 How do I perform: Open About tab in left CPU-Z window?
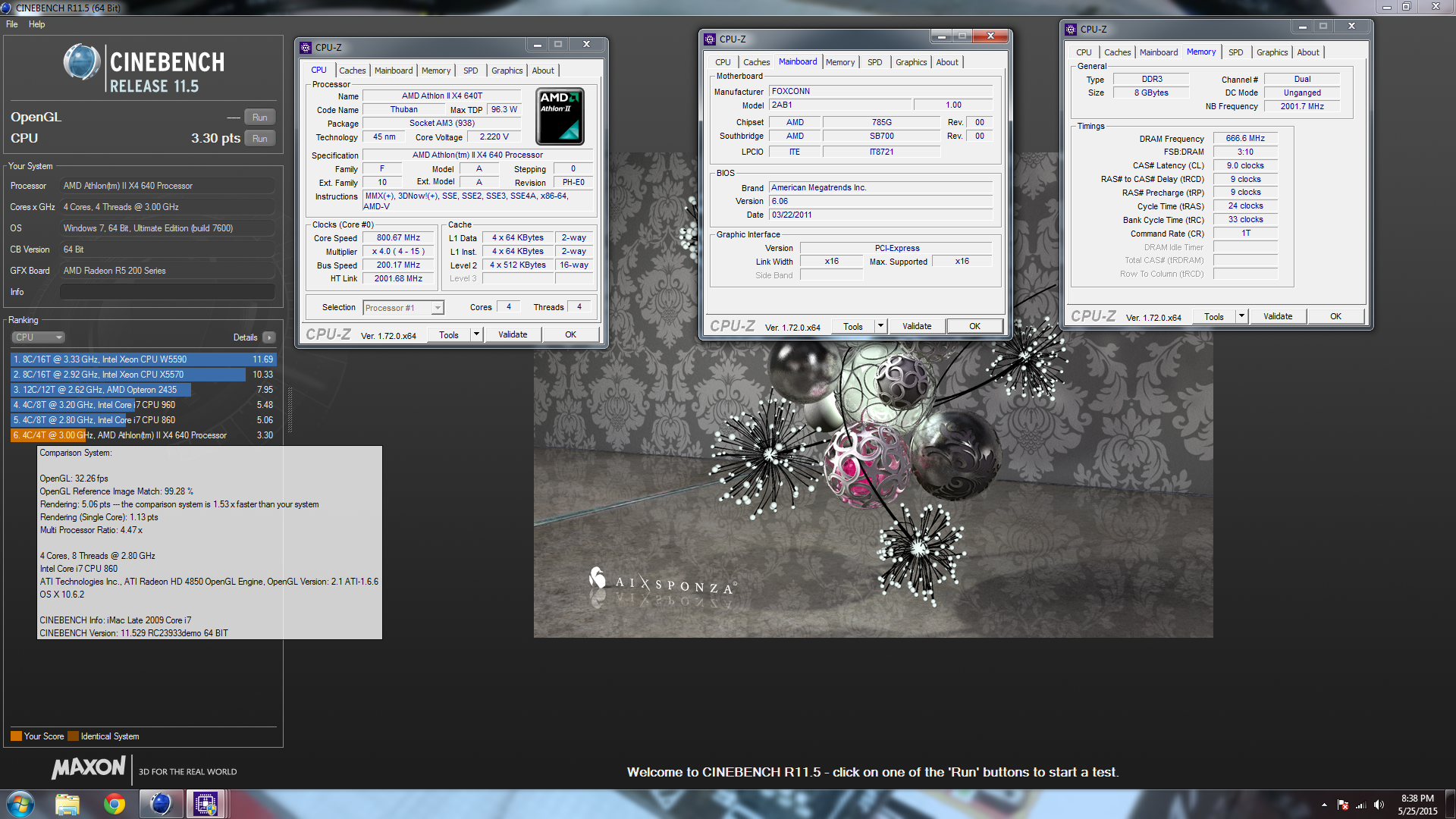tap(543, 71)
